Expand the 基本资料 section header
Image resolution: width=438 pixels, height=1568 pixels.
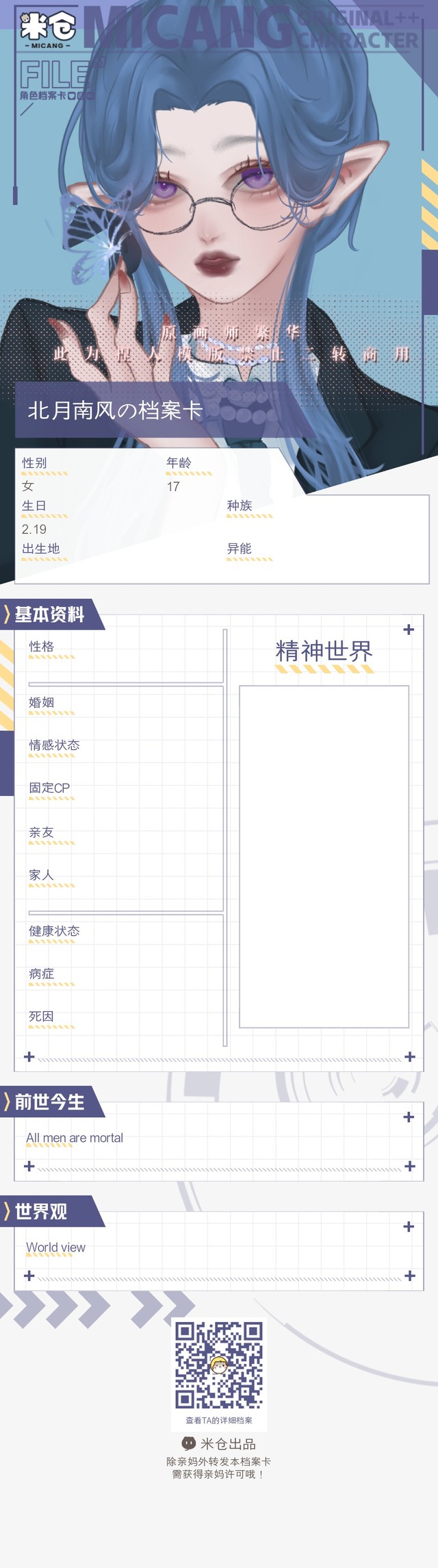click(x=50, y=614)
